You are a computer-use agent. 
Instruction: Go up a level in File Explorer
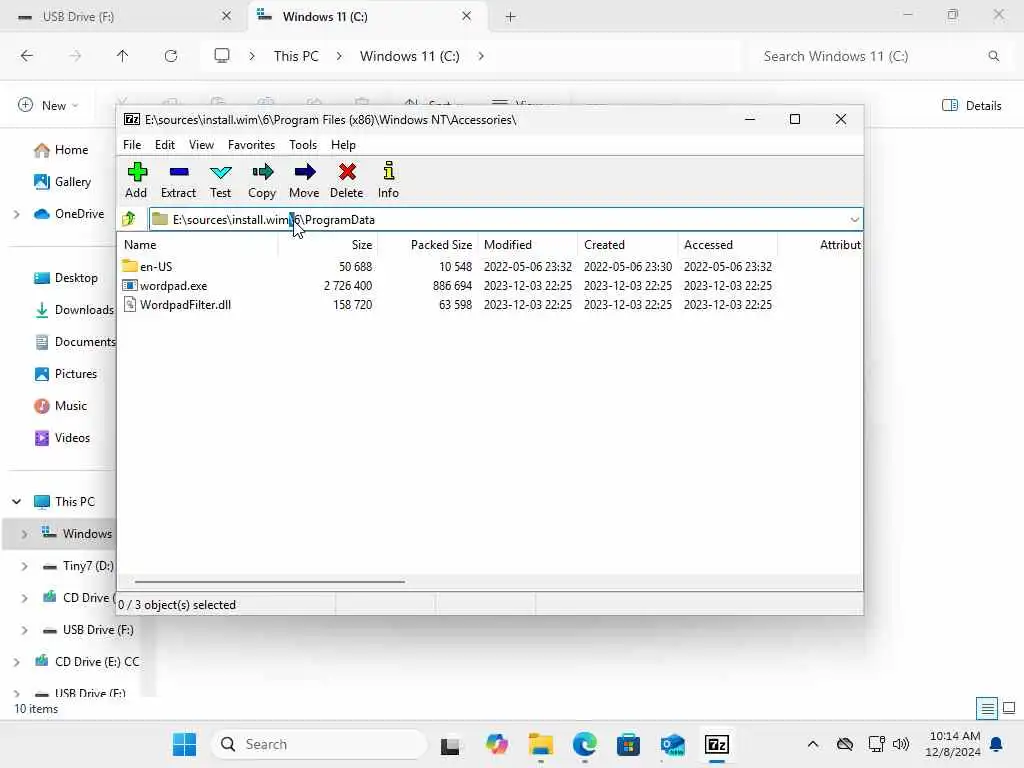(x=122, y=56)
